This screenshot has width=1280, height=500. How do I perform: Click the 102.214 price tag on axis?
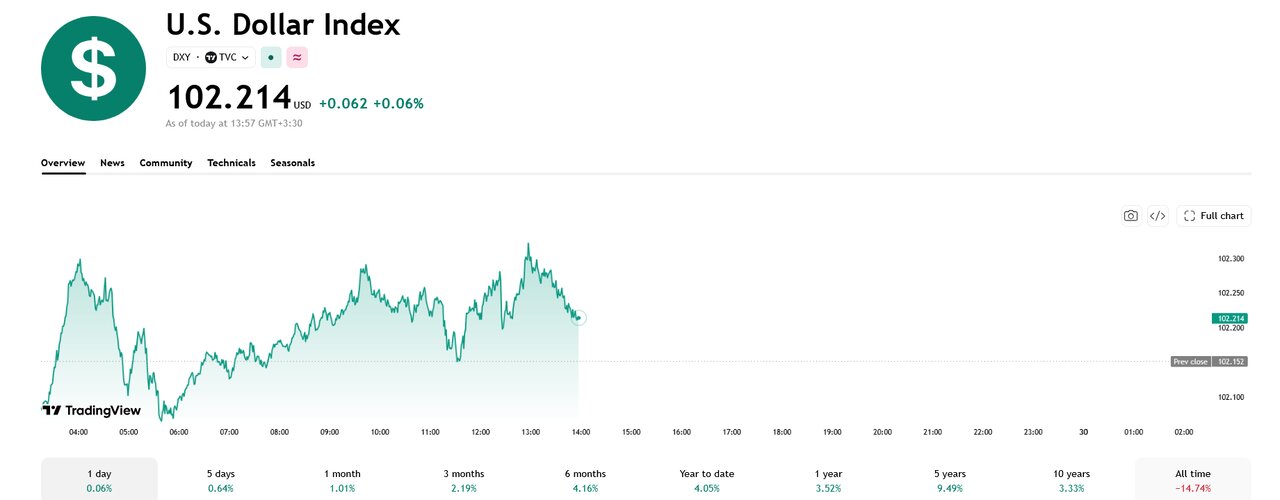click(1230, 318)
